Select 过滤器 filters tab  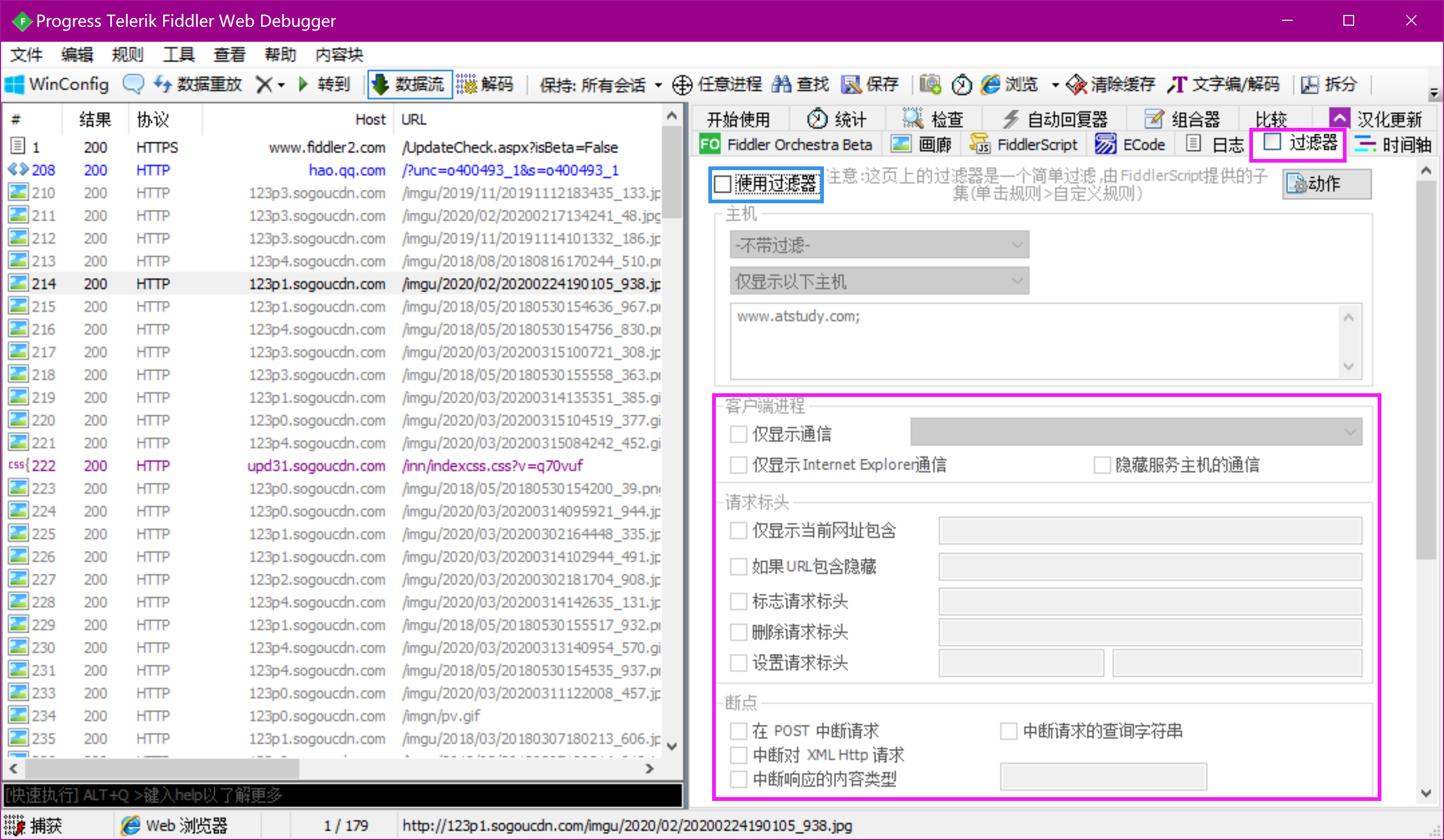pyautogui.click(x=1298, y=143)
